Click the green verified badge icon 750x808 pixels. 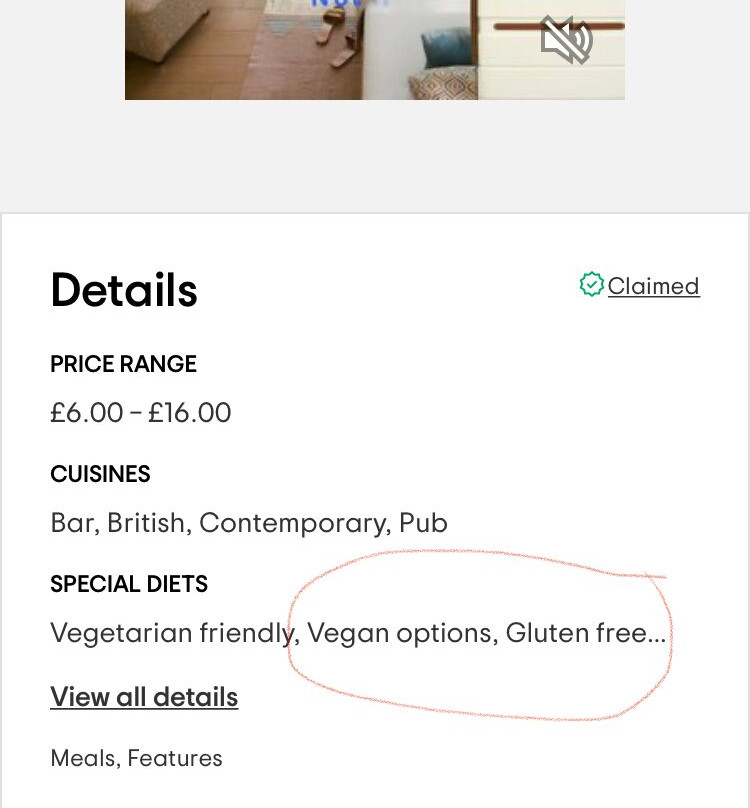591,285
